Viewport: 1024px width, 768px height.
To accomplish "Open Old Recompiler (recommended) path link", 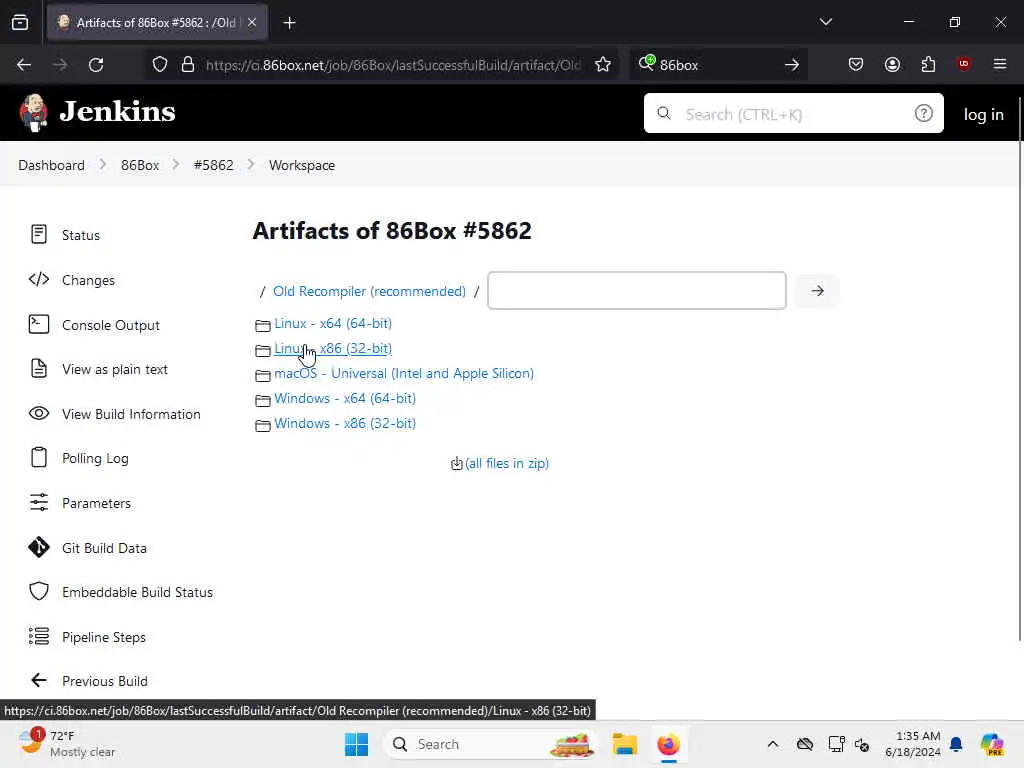I will [370, 291].
